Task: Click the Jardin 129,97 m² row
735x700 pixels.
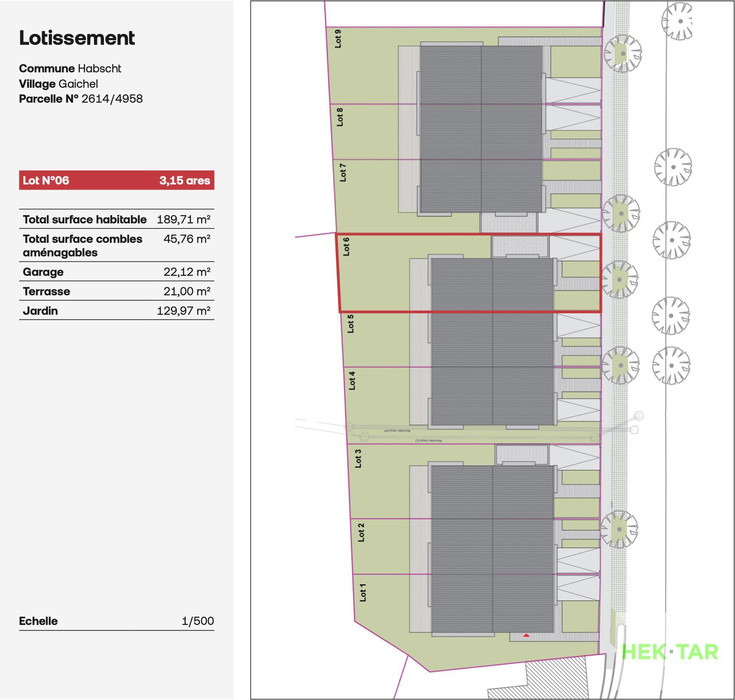Action: [116, 311]
